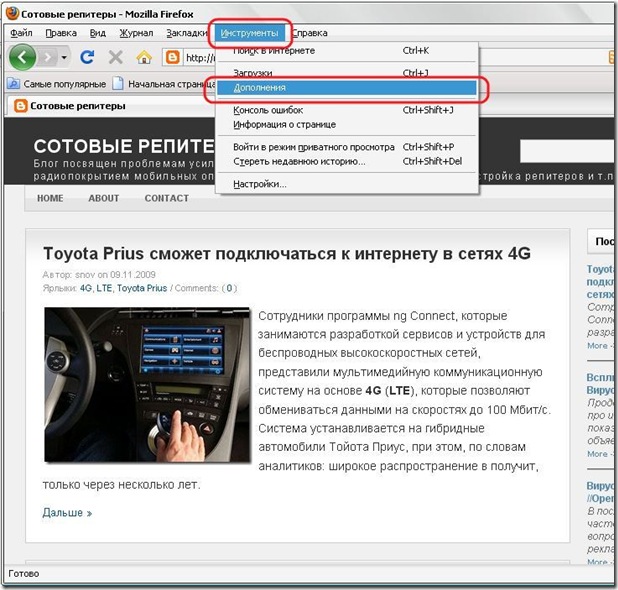Select Поиск в Интернете menu entry
This screenshot has width=618, height=590.
[x=347, y=51]
